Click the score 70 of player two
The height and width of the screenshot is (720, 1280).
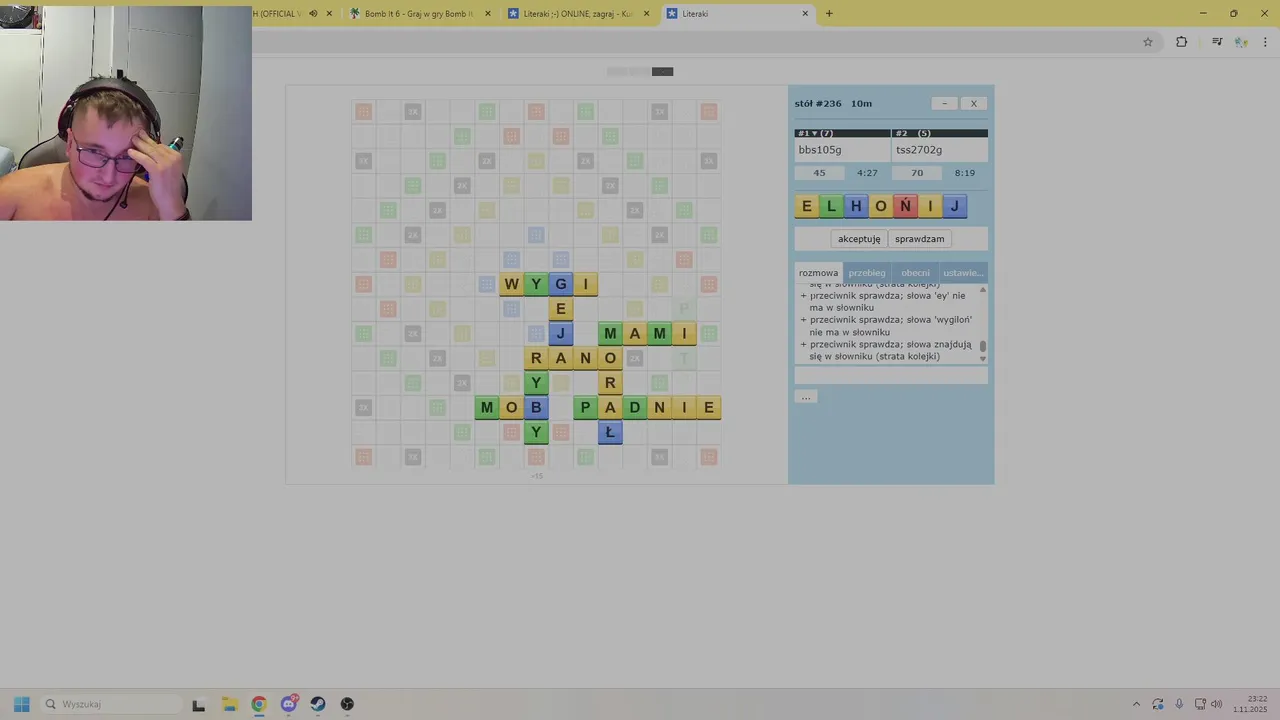917,173
